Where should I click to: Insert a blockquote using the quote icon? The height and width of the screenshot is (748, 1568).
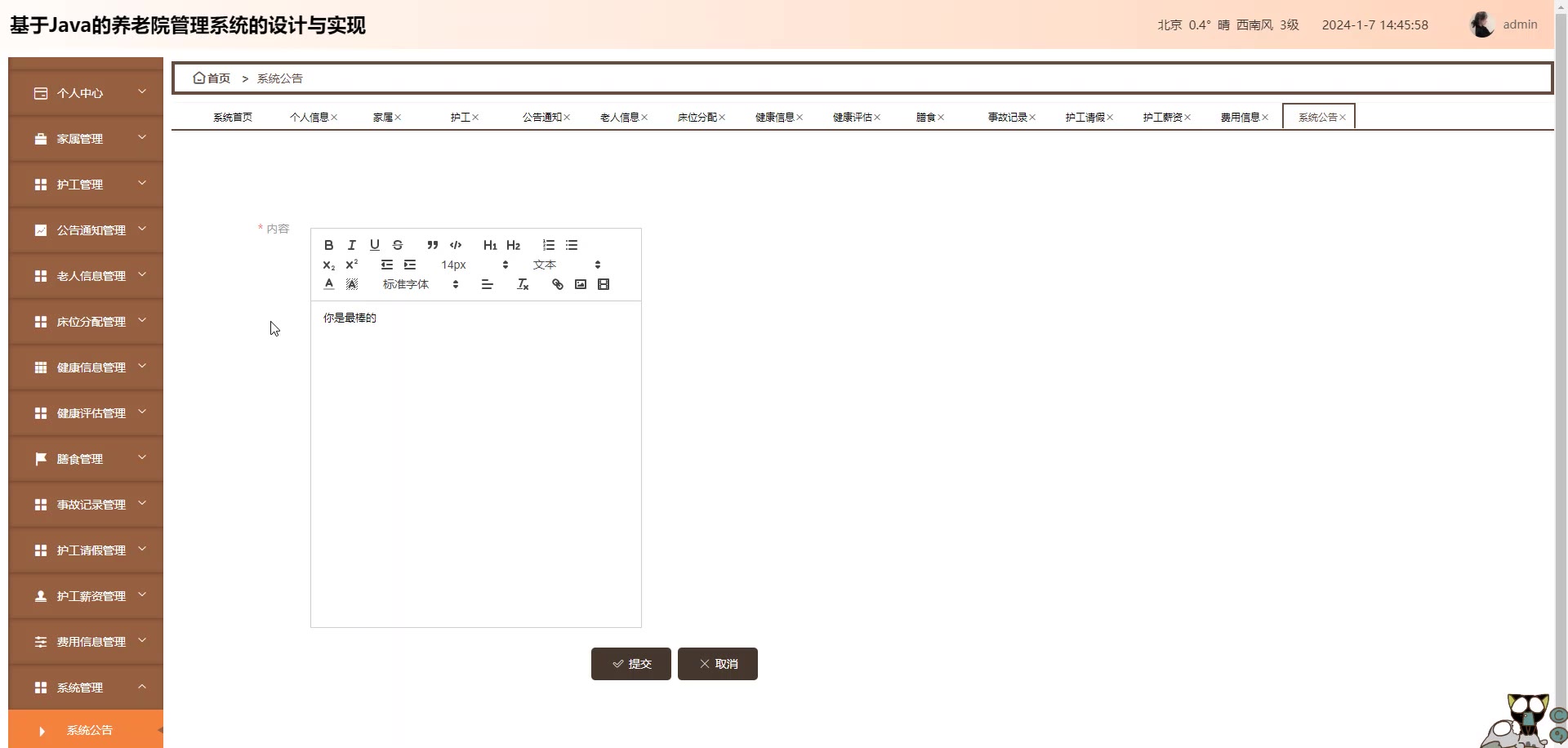coord(433,245)
